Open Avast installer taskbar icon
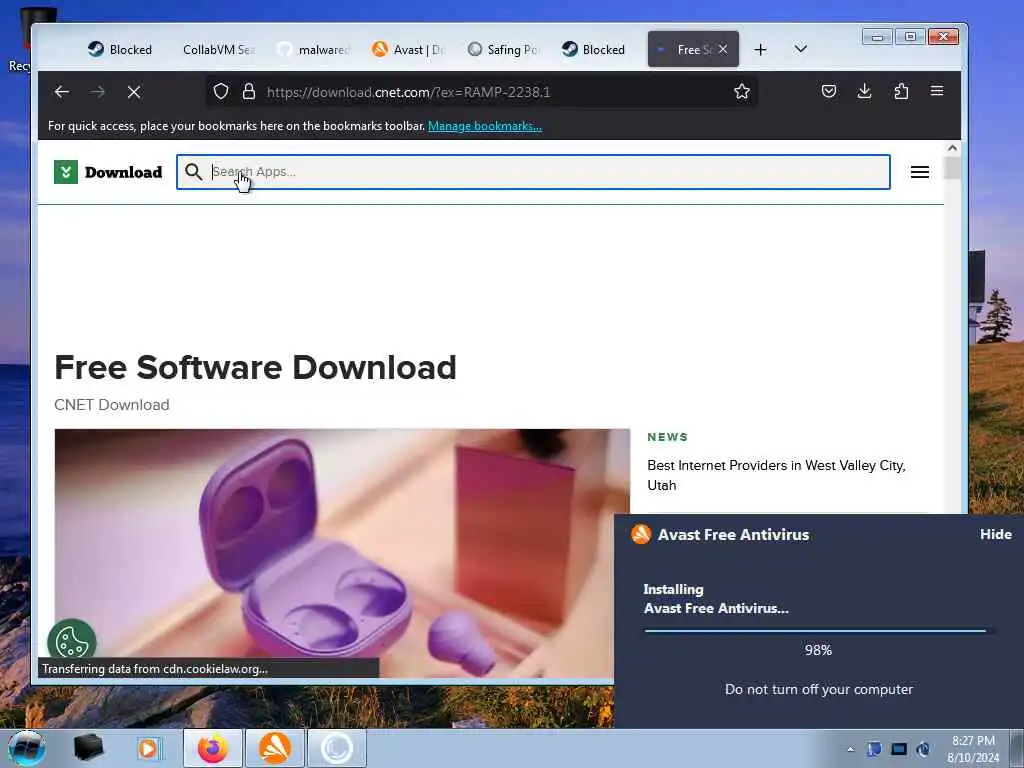The height and width of the screenshot is (768, 1024). [x=275, y=748]
